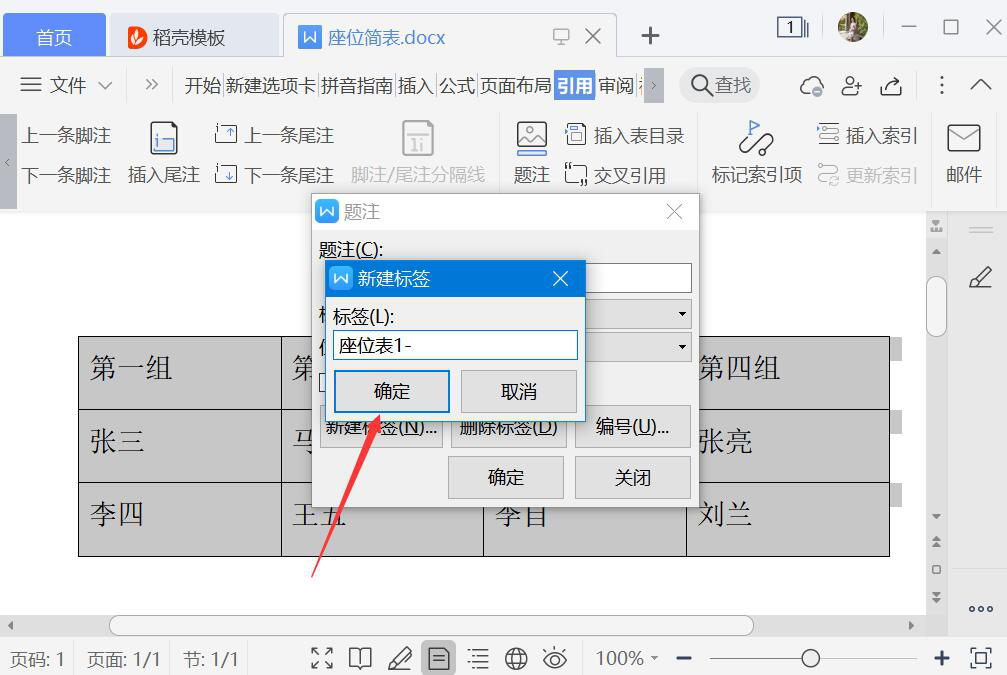This screenshot has width=1007, height=675.
Task: Select page layout view icon
Action: [x=439, y=658]
